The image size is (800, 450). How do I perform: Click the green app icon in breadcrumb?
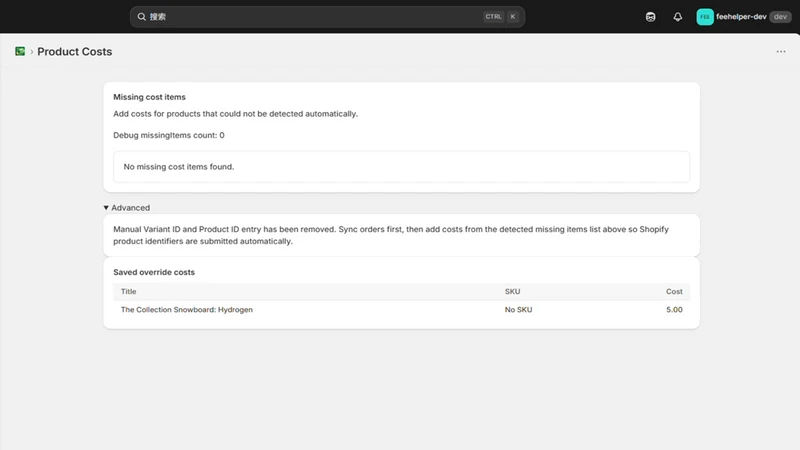[20, 51]
